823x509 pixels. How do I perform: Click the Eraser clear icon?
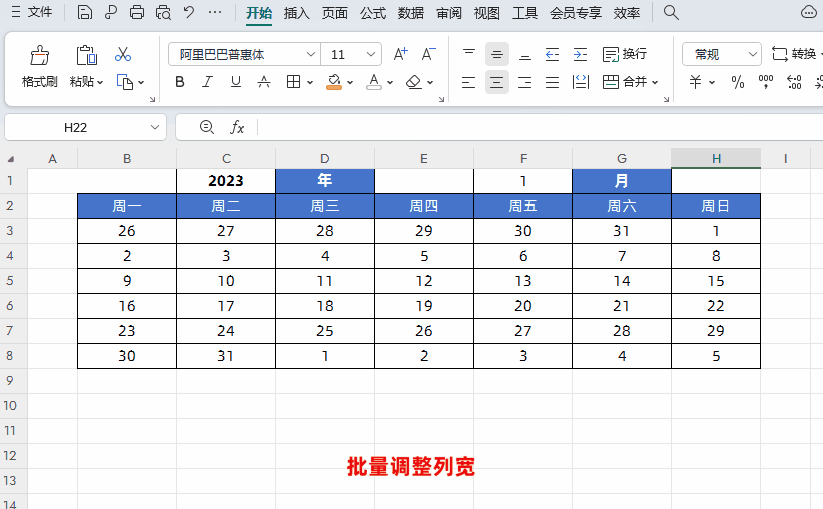point(414,81)
